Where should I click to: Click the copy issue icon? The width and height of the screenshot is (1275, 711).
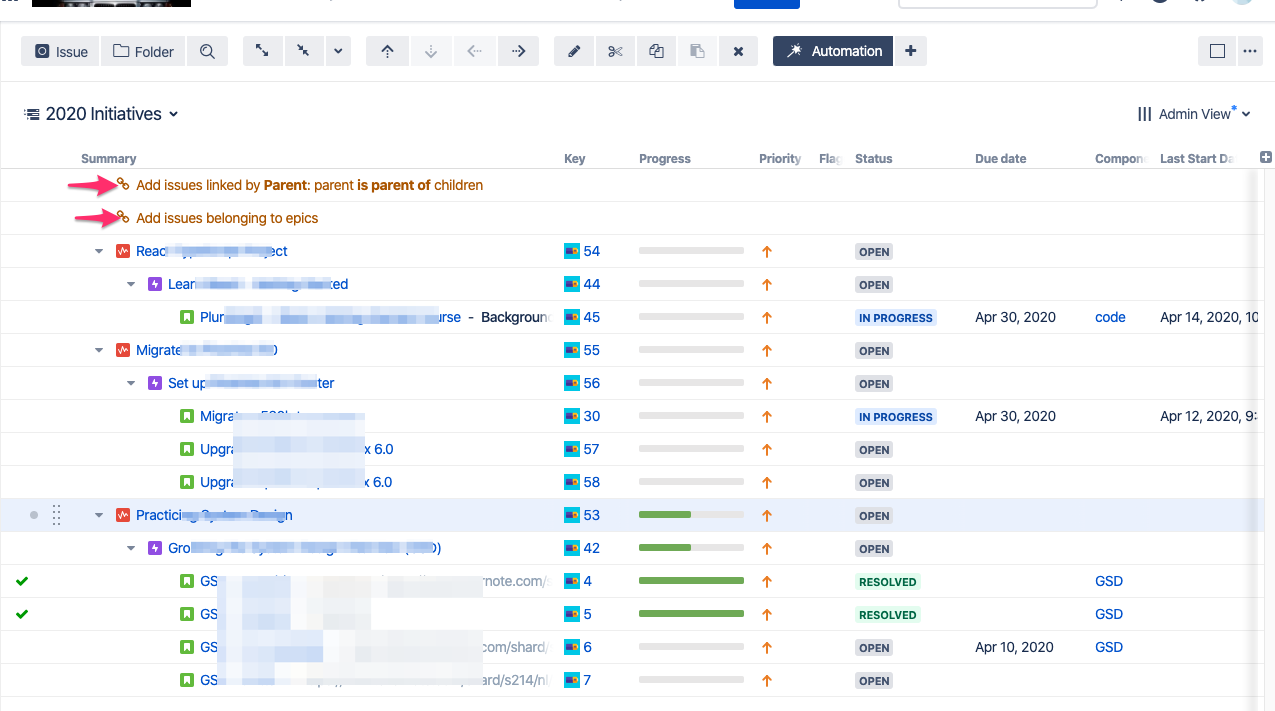coord(656,51)
